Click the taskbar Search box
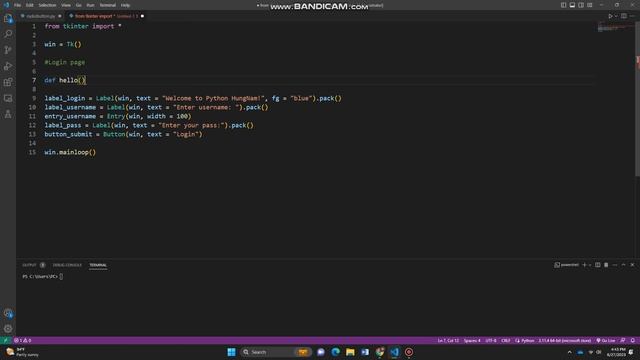This screenshot has width=640, height=360. (276, 352)
